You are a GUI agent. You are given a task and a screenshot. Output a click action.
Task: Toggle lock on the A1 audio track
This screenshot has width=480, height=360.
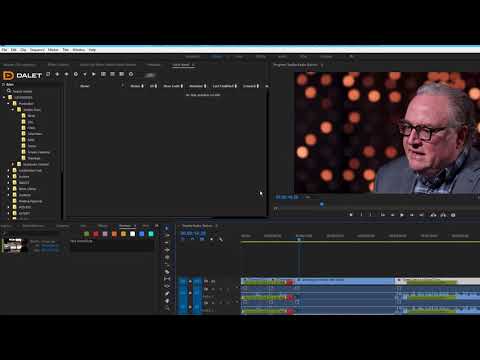(190, 293)
